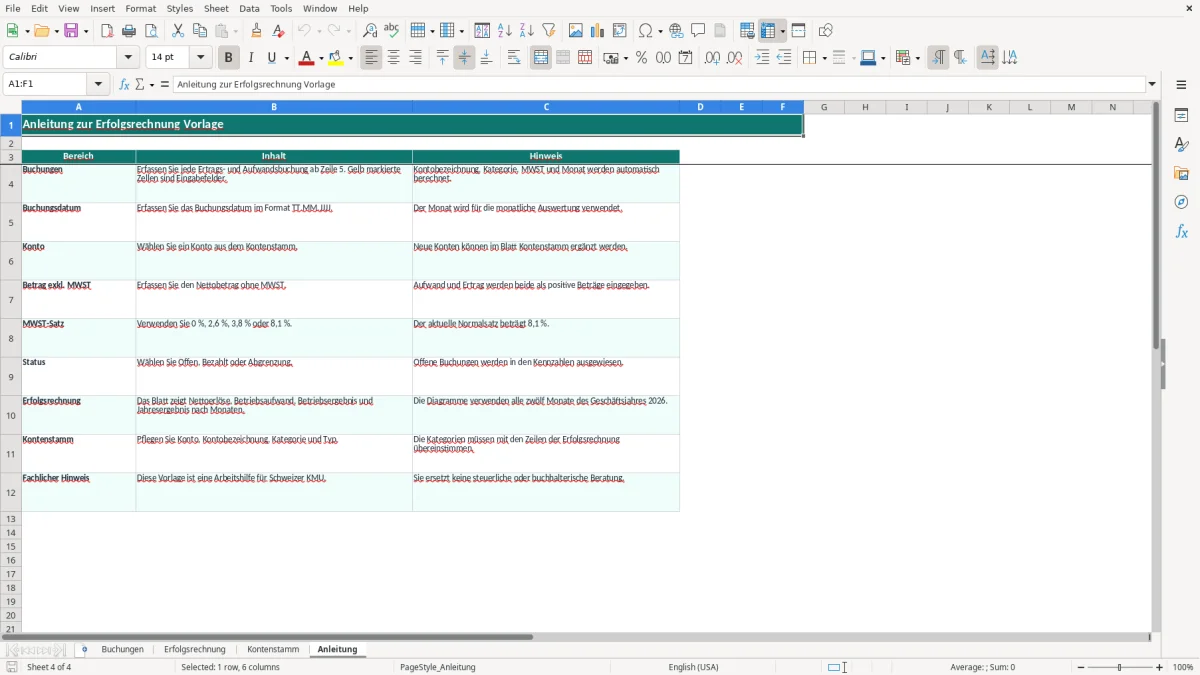Open the Format menu
The image size is (1200, 675).
coord(141,8)
